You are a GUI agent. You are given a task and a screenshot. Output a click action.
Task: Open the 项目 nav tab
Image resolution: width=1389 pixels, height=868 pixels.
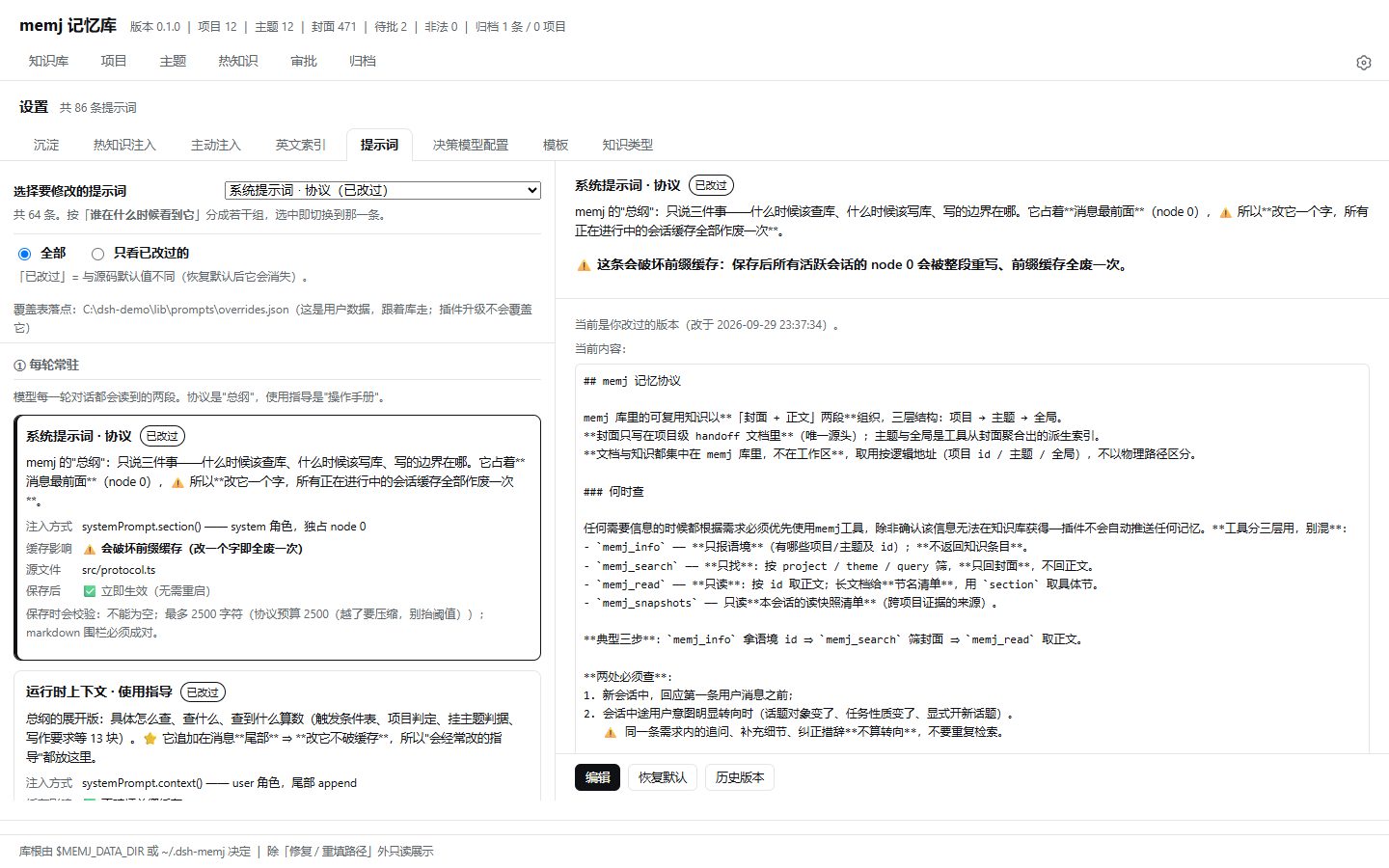tap(114, 61)
